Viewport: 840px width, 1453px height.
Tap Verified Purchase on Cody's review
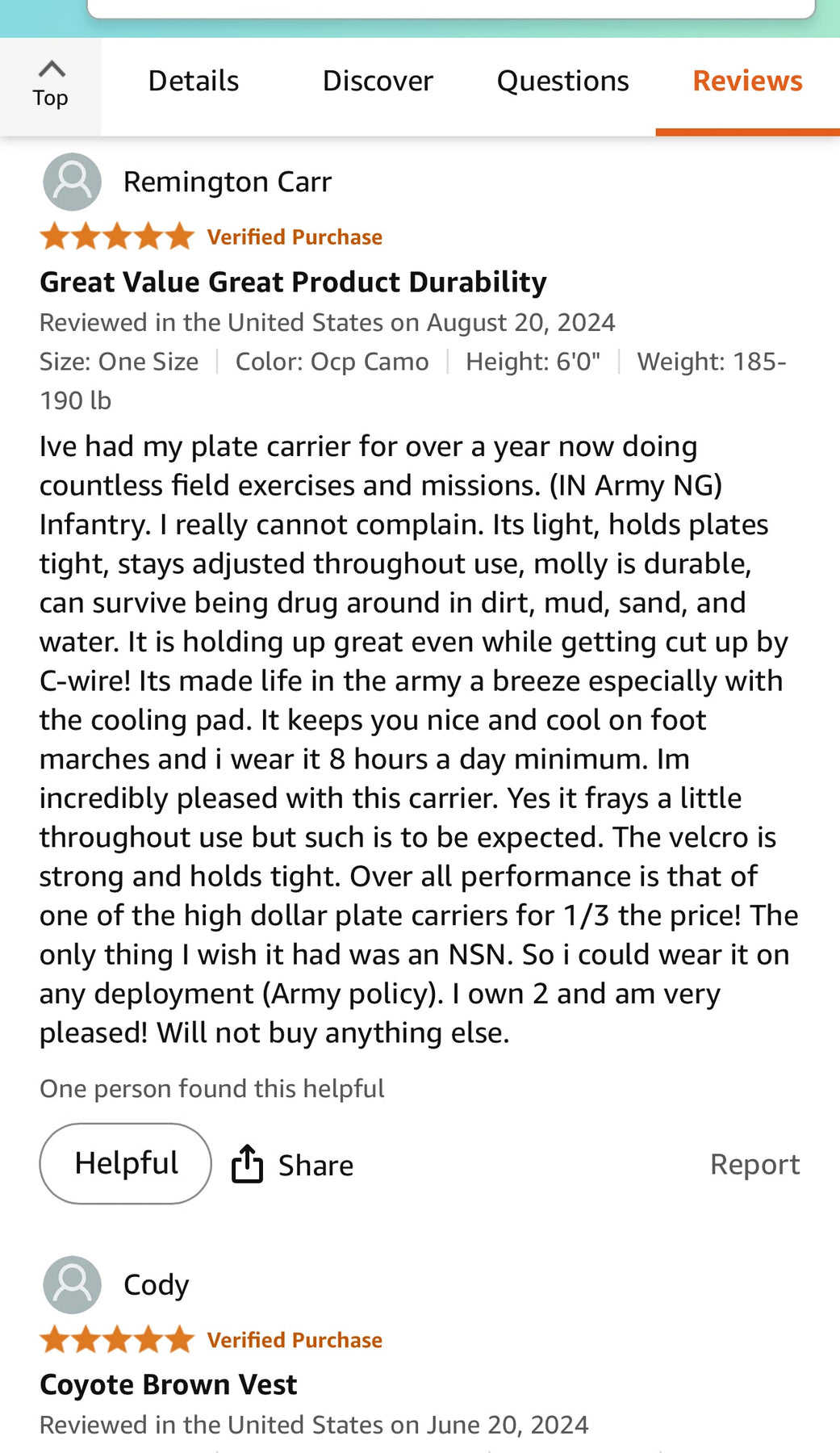pyautogui.click(x=295, y=1340)
